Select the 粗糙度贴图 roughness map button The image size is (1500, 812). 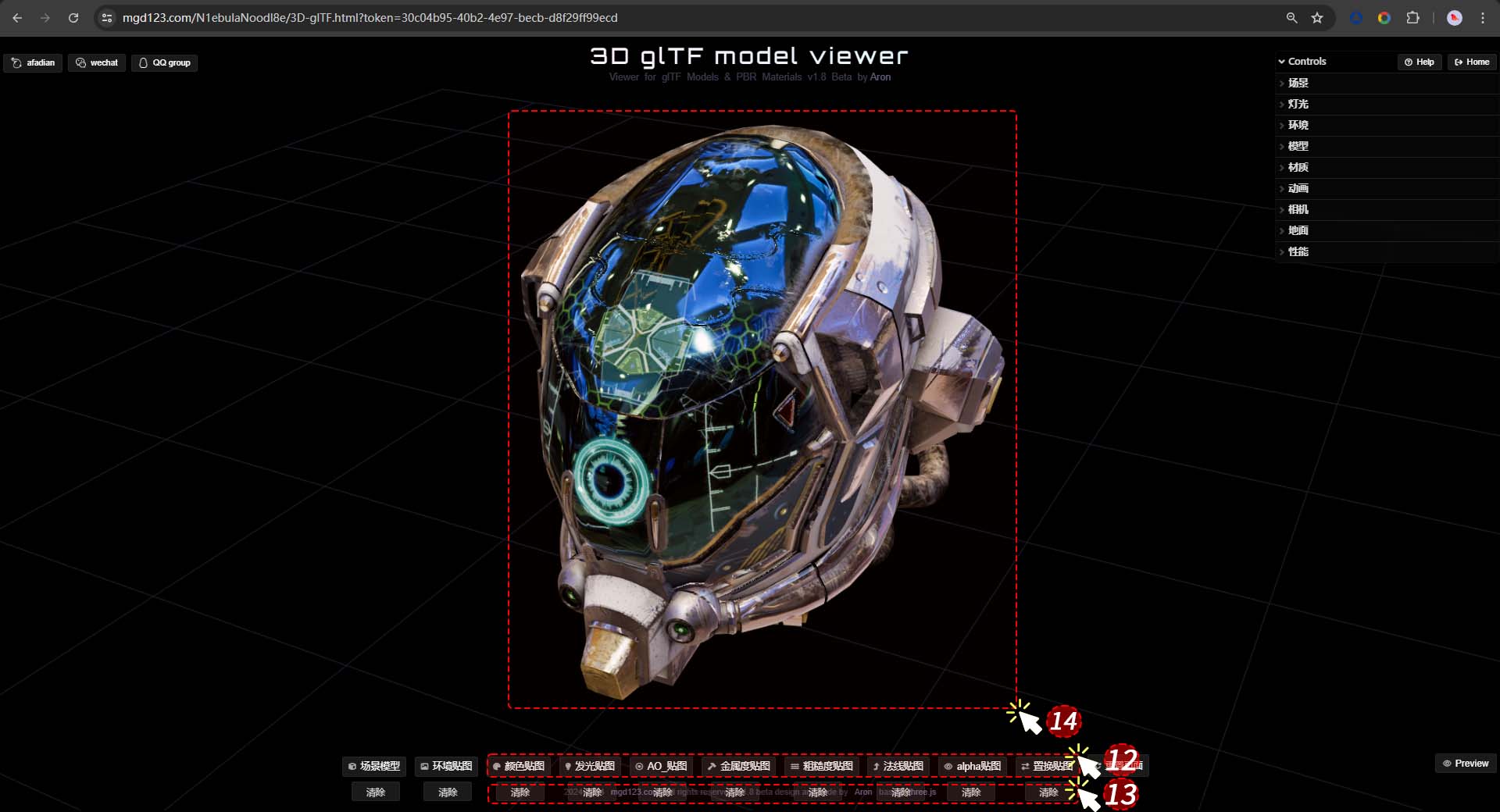pyautogui.click(x=821, y=766)
